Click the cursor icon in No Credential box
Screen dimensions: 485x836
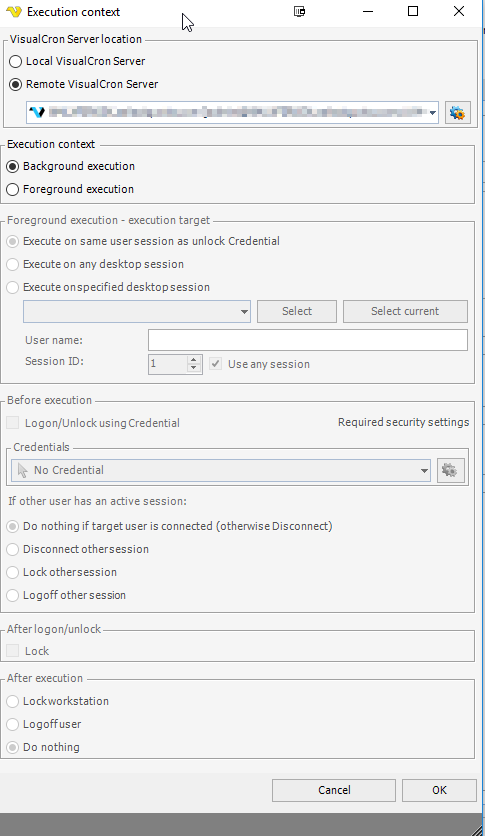click(22, 470)
